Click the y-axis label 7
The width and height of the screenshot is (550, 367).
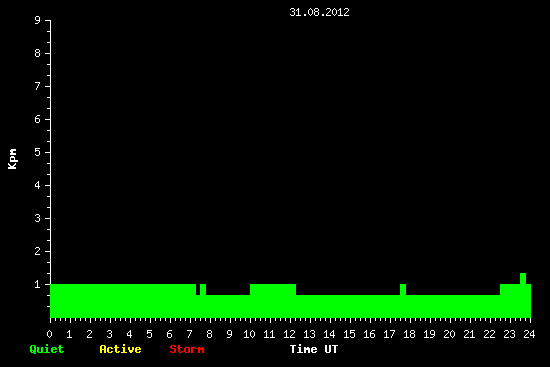tap(38, 86)
